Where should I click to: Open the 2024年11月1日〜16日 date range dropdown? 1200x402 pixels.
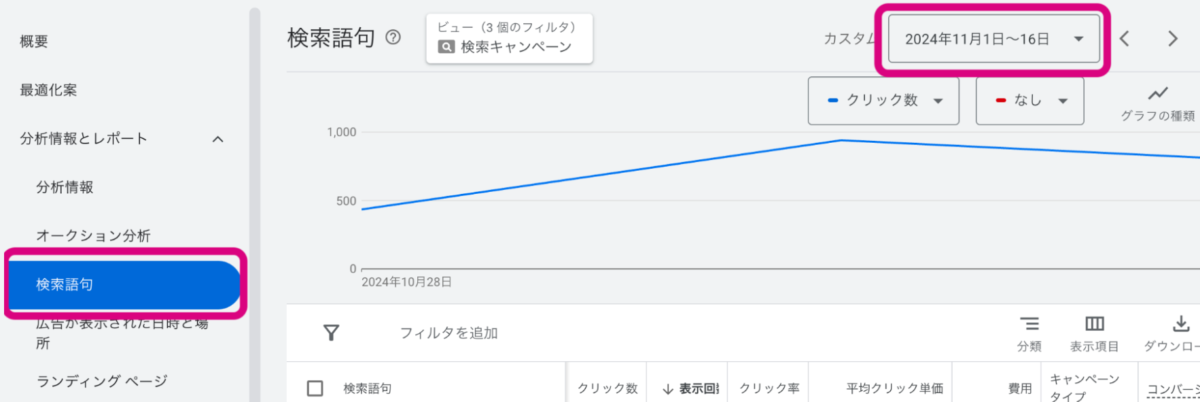point(994,39)
